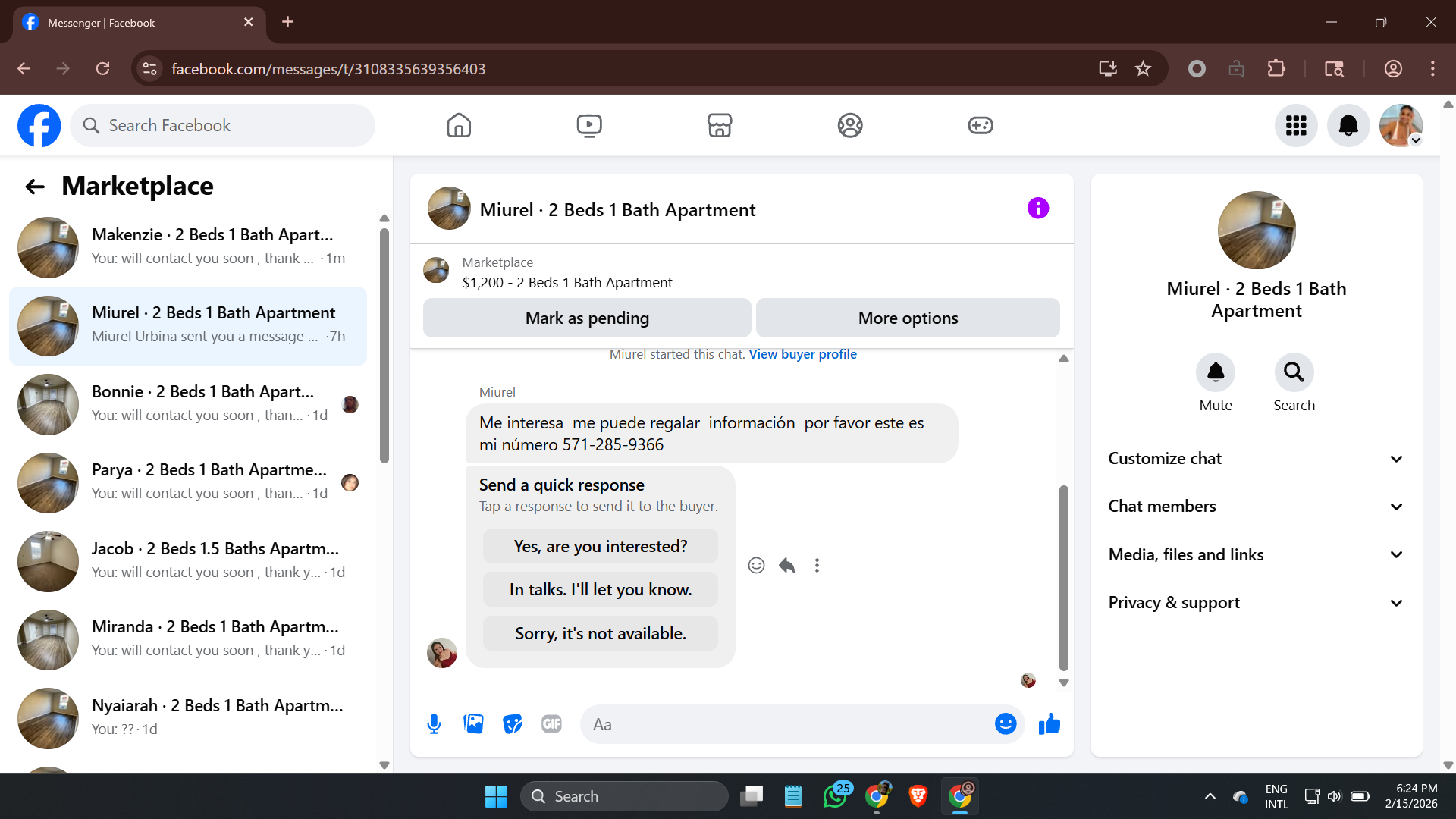The image size is (1456, 819).
Task: Open Facebook notifications bell
Action: [1348, 125]
